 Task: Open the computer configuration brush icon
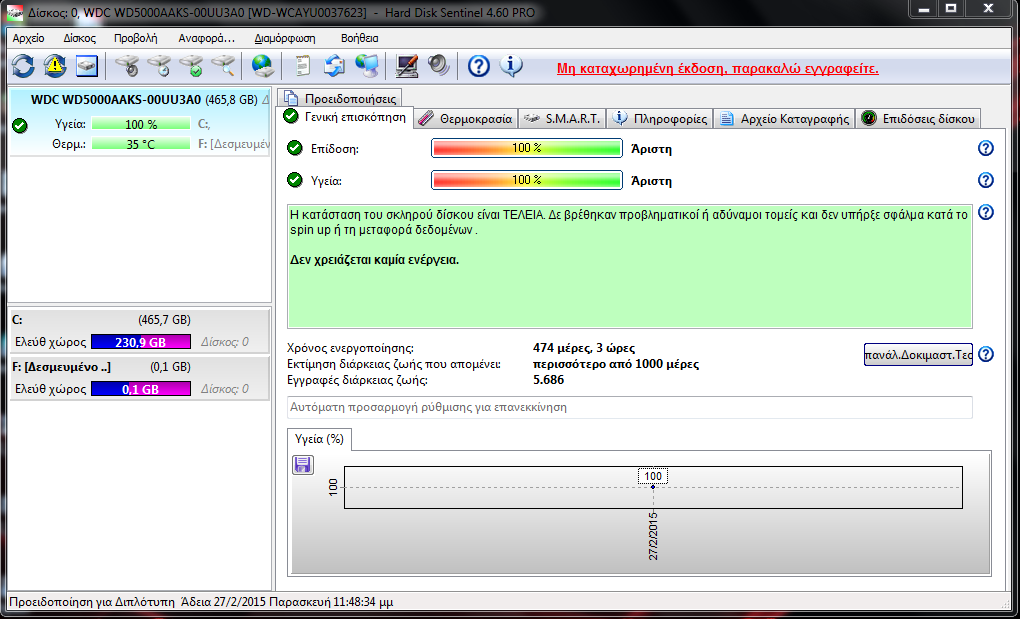[407, 65]
